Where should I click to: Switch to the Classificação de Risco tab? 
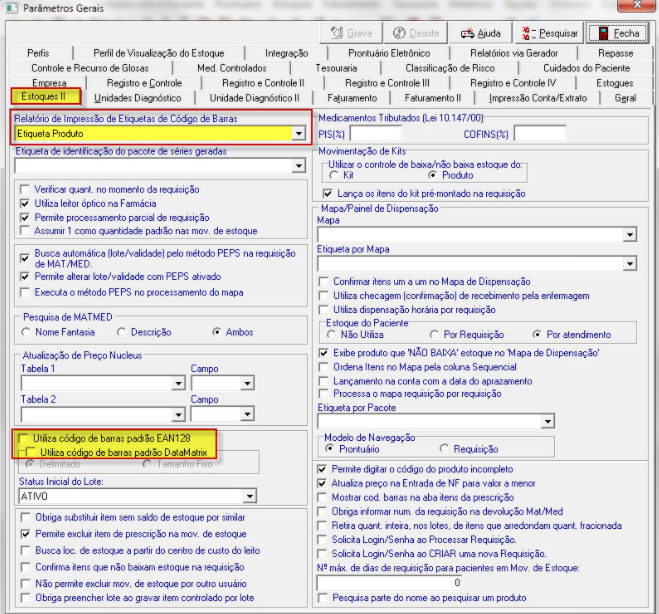pyautogui.click(x=450, y=68)
